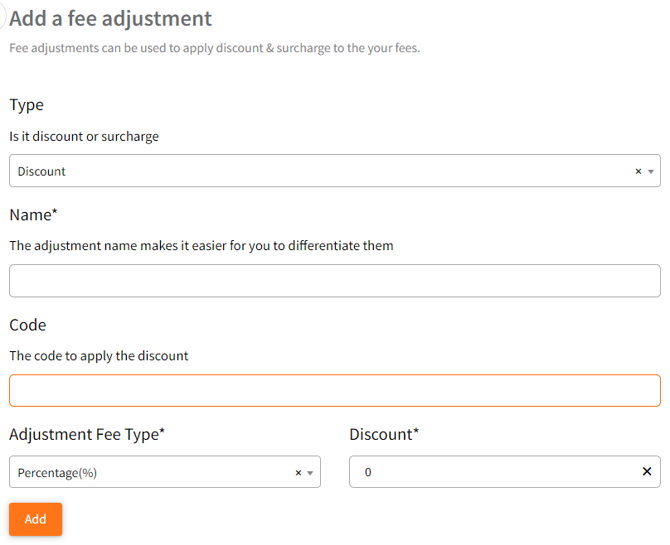Clear the Percentage(%) selection with the x icon
The image size is (670, 545).
[x=298, y=473]
